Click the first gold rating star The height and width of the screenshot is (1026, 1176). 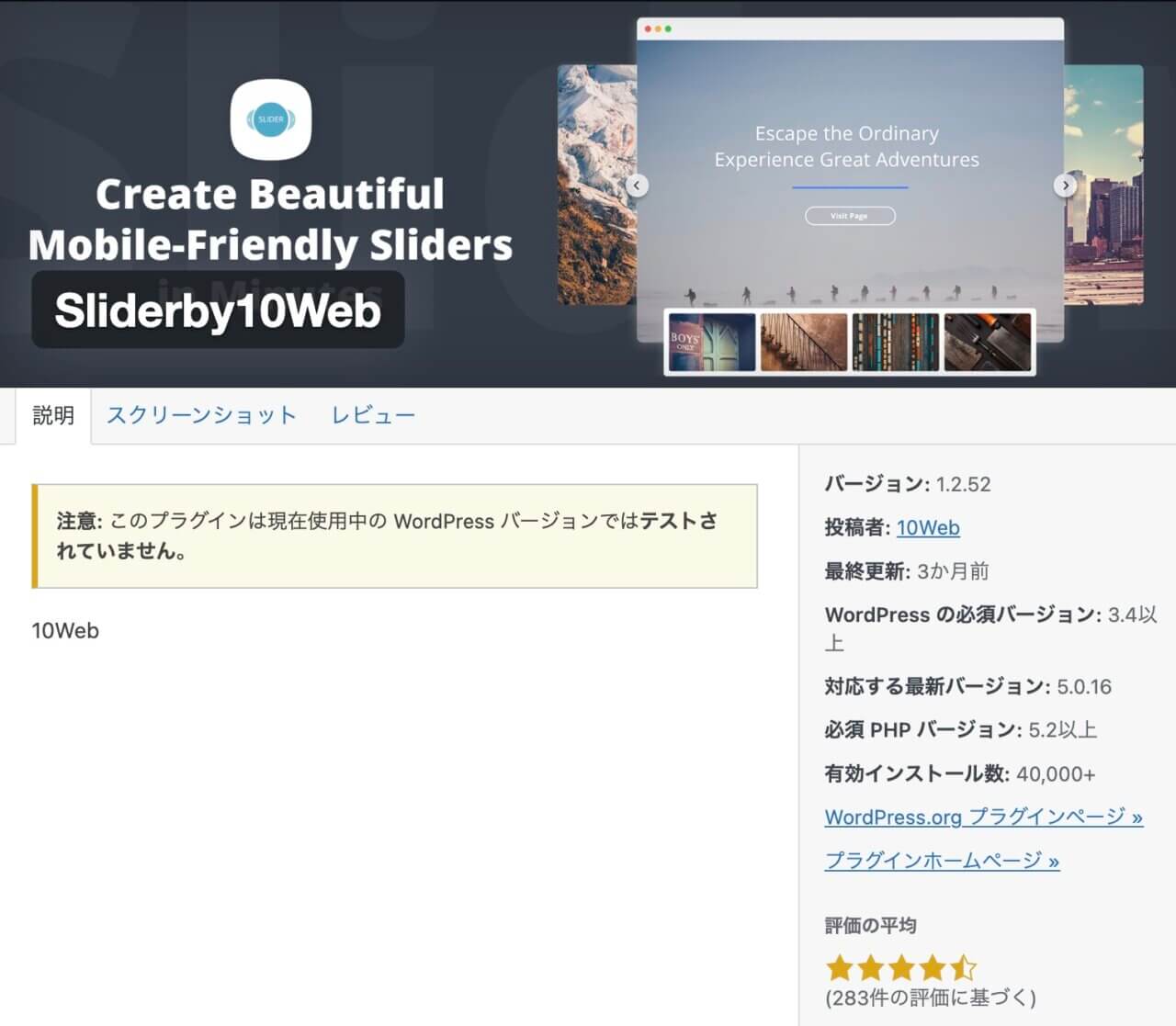click(839, 967)
